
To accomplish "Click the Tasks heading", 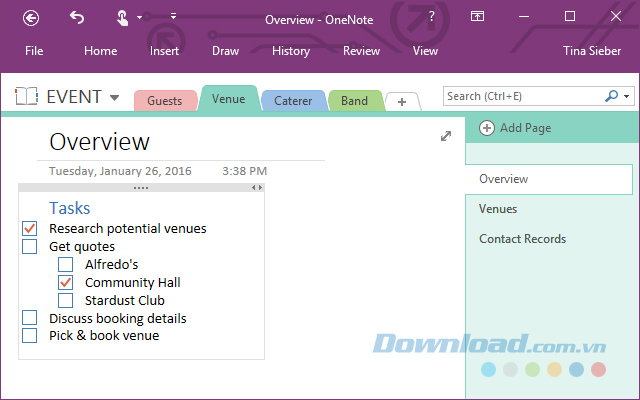I will (x=70, y=208).
